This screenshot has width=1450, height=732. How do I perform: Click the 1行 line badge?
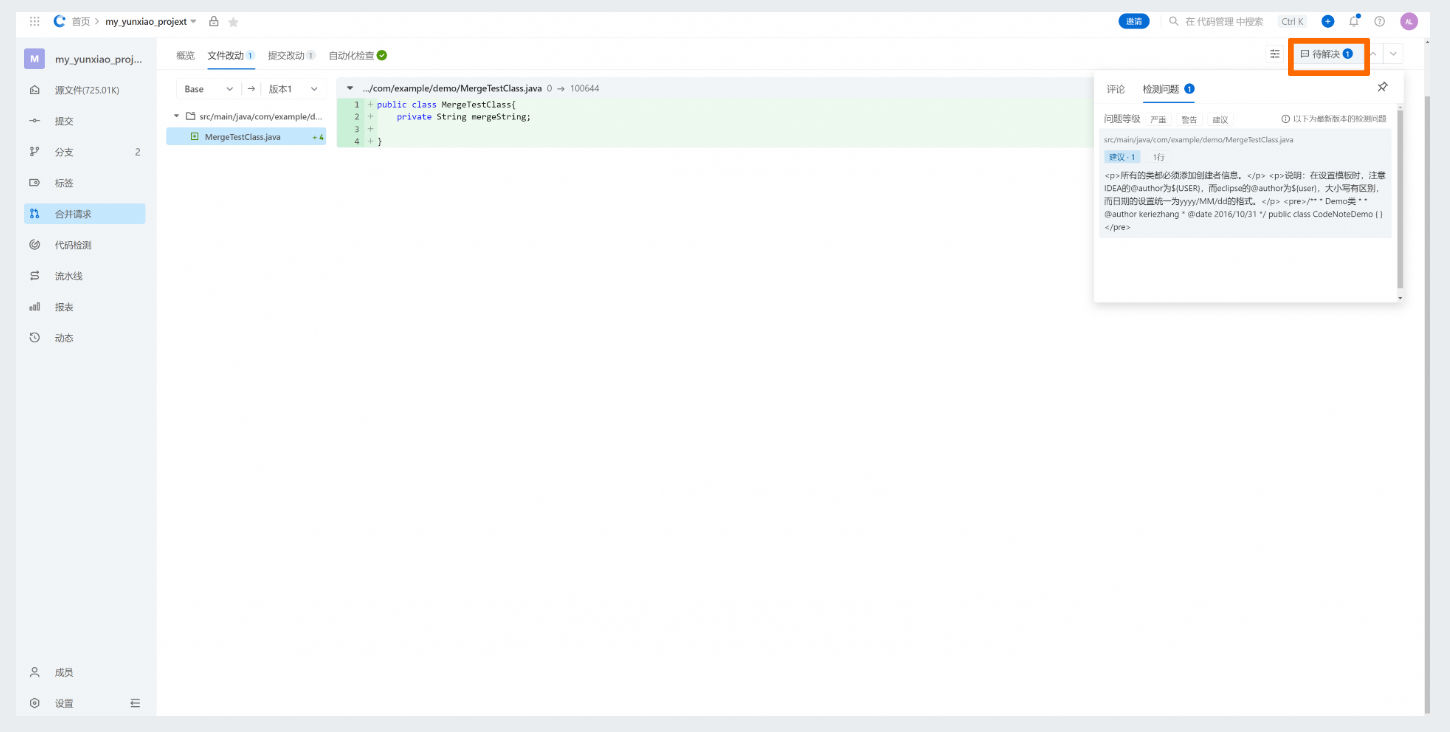tap(1158, 157)
